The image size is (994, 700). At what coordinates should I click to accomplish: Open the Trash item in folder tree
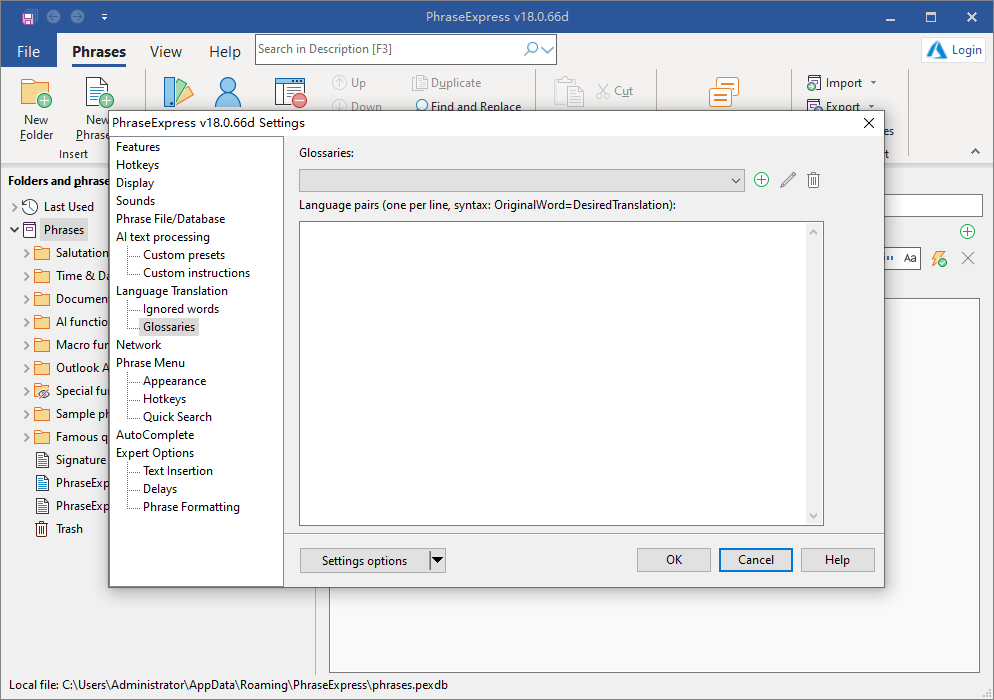(x=69, y=529)
